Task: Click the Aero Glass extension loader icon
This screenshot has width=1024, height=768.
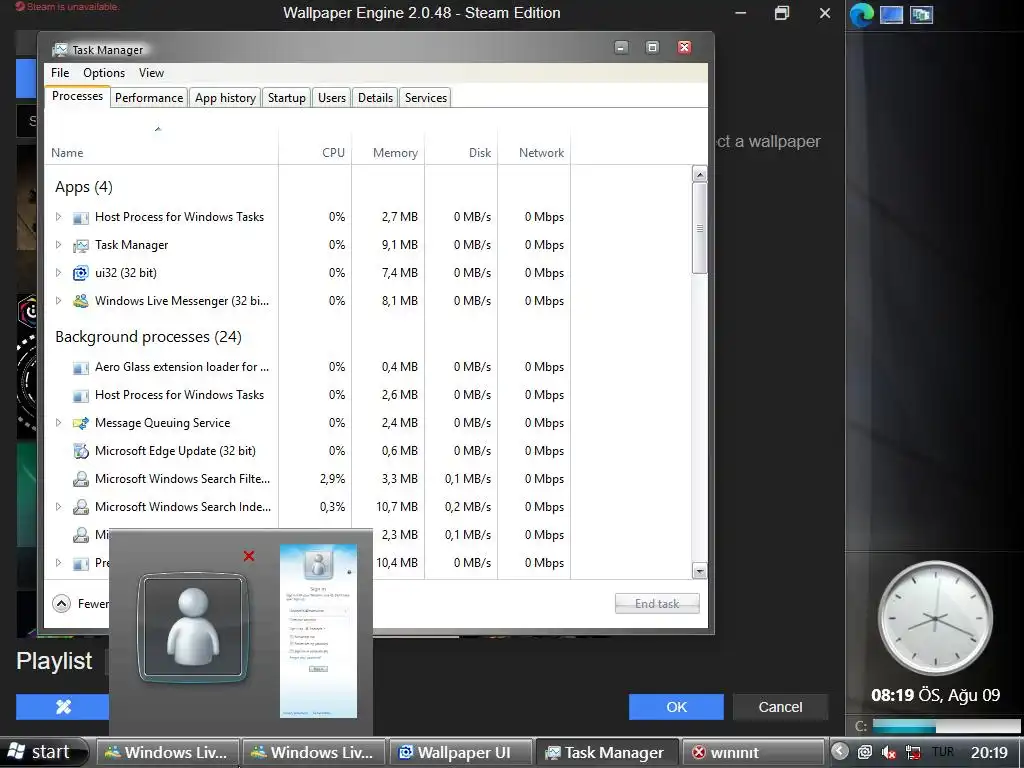Action: [80, 367]
